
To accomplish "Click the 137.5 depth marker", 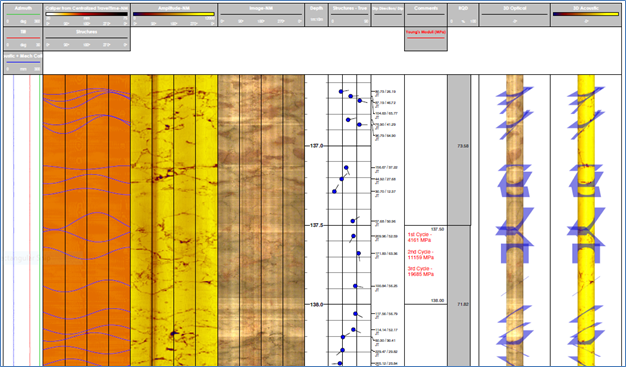I will coord(317,225).
